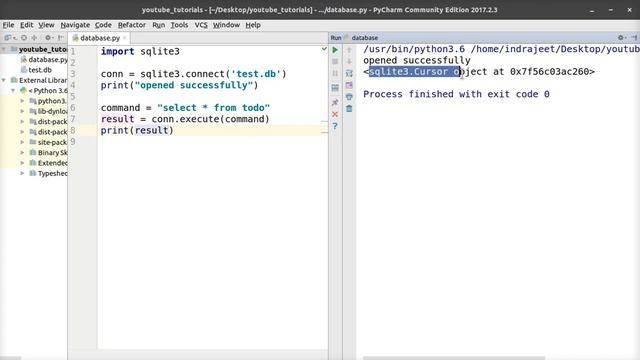The height and width of the screenshot is (360, 640).
Task: Click the python3.6 command path in console
Action: pos(414,49)
